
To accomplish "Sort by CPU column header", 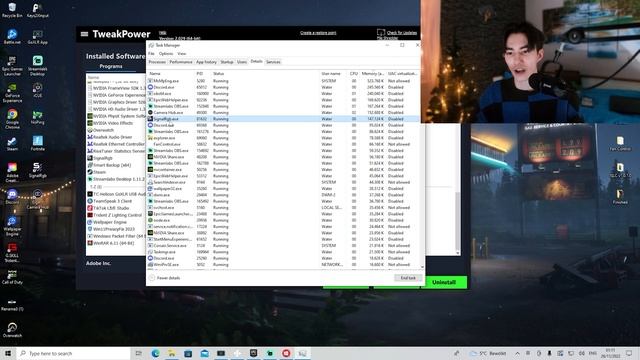I will pyautogui.click(x=353, y=73).
